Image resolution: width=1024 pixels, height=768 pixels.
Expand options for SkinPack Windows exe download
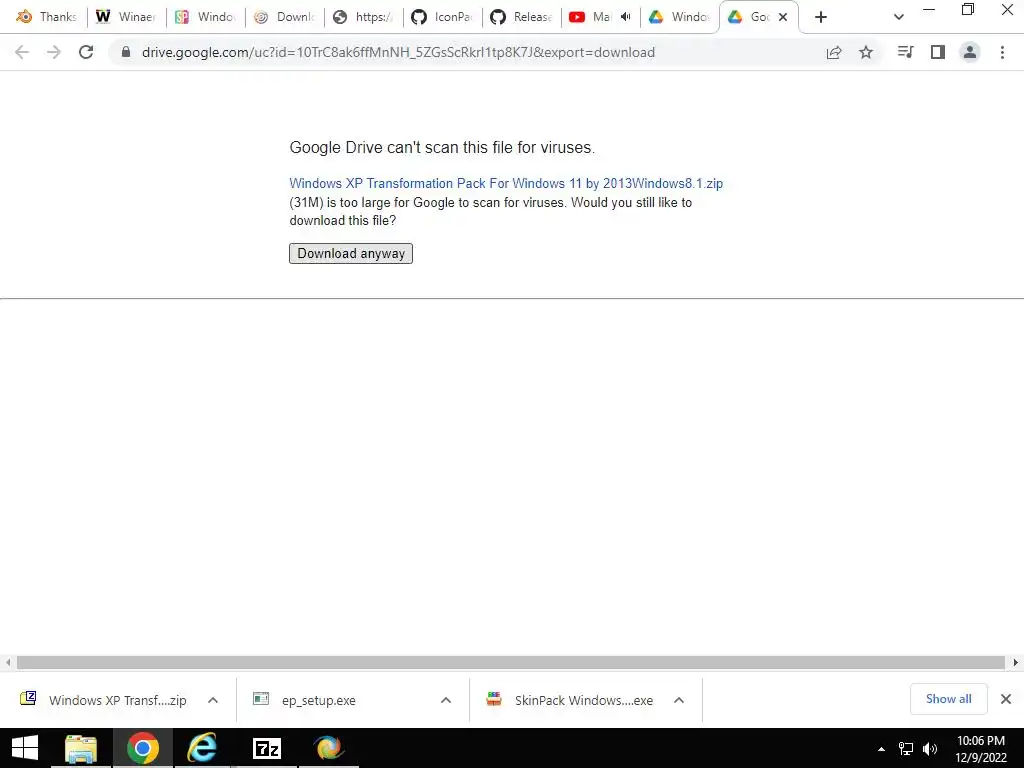679,700
